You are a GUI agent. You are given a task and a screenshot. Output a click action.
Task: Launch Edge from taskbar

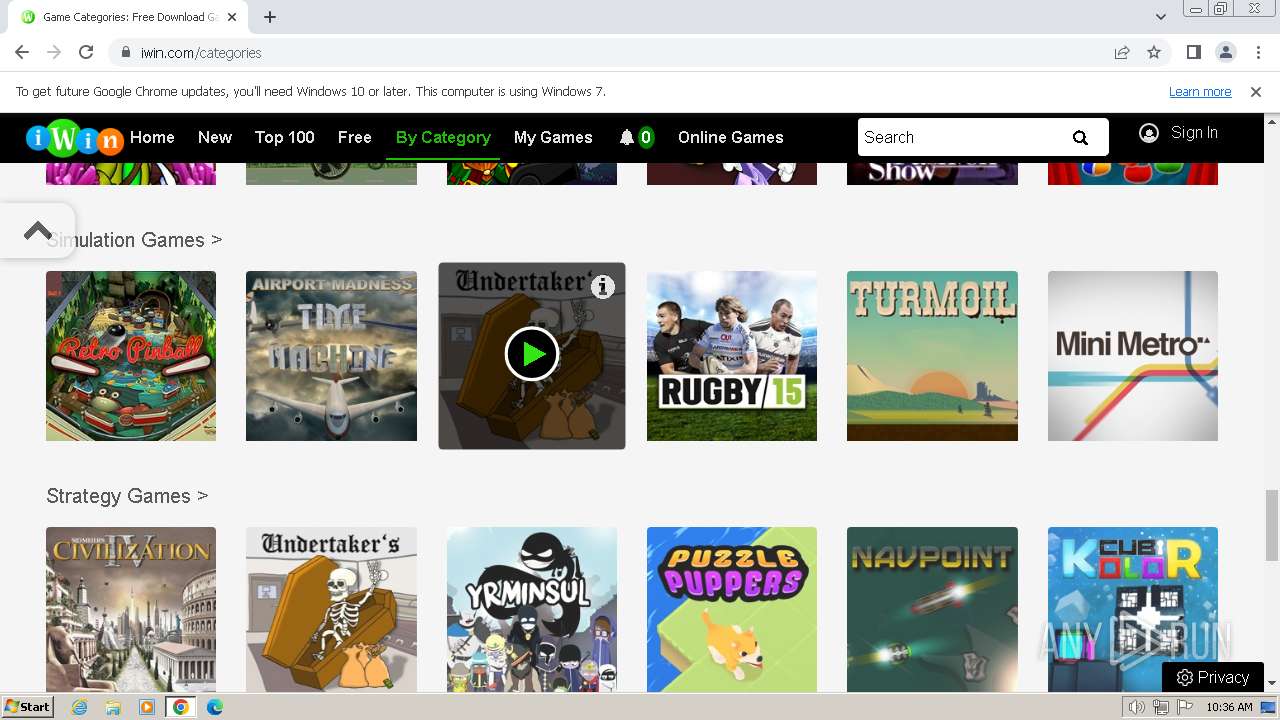point(214,707)
